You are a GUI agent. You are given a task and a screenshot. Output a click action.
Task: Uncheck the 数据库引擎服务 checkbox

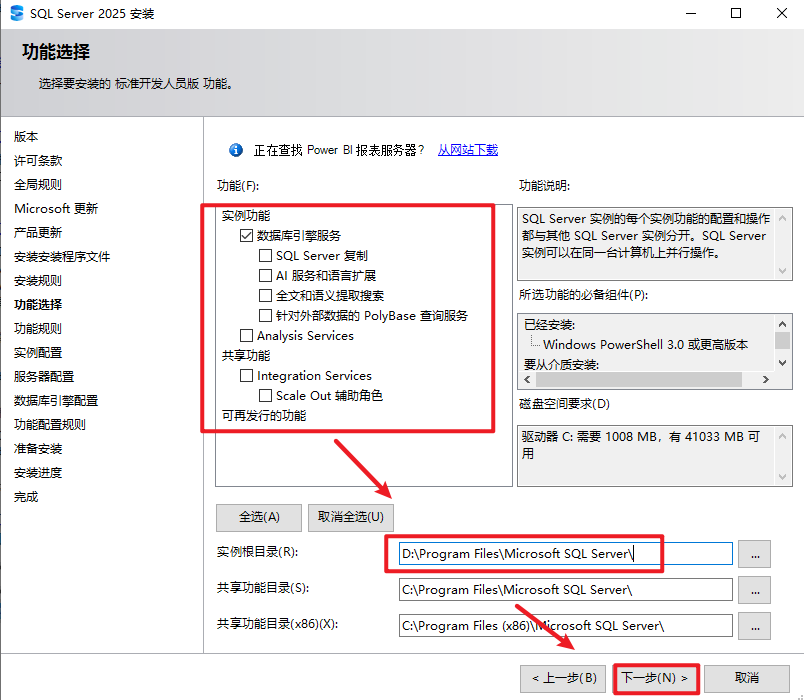[246, 236]
